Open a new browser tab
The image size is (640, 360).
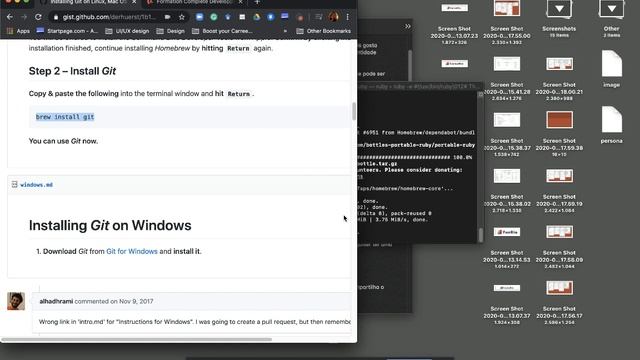pyautogui.click(x=257, y=2)
